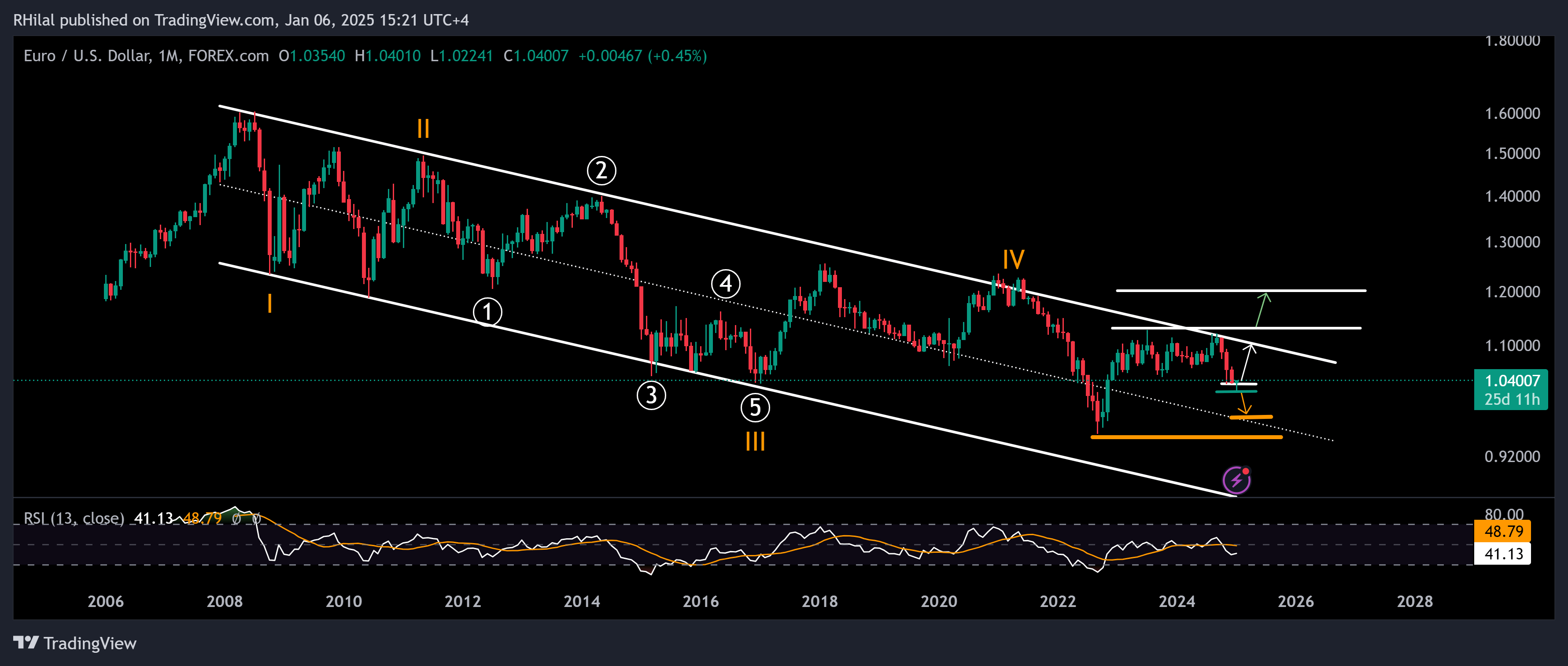Click the open value O1.03540
1568x666 pixels.
click(312, 56)
